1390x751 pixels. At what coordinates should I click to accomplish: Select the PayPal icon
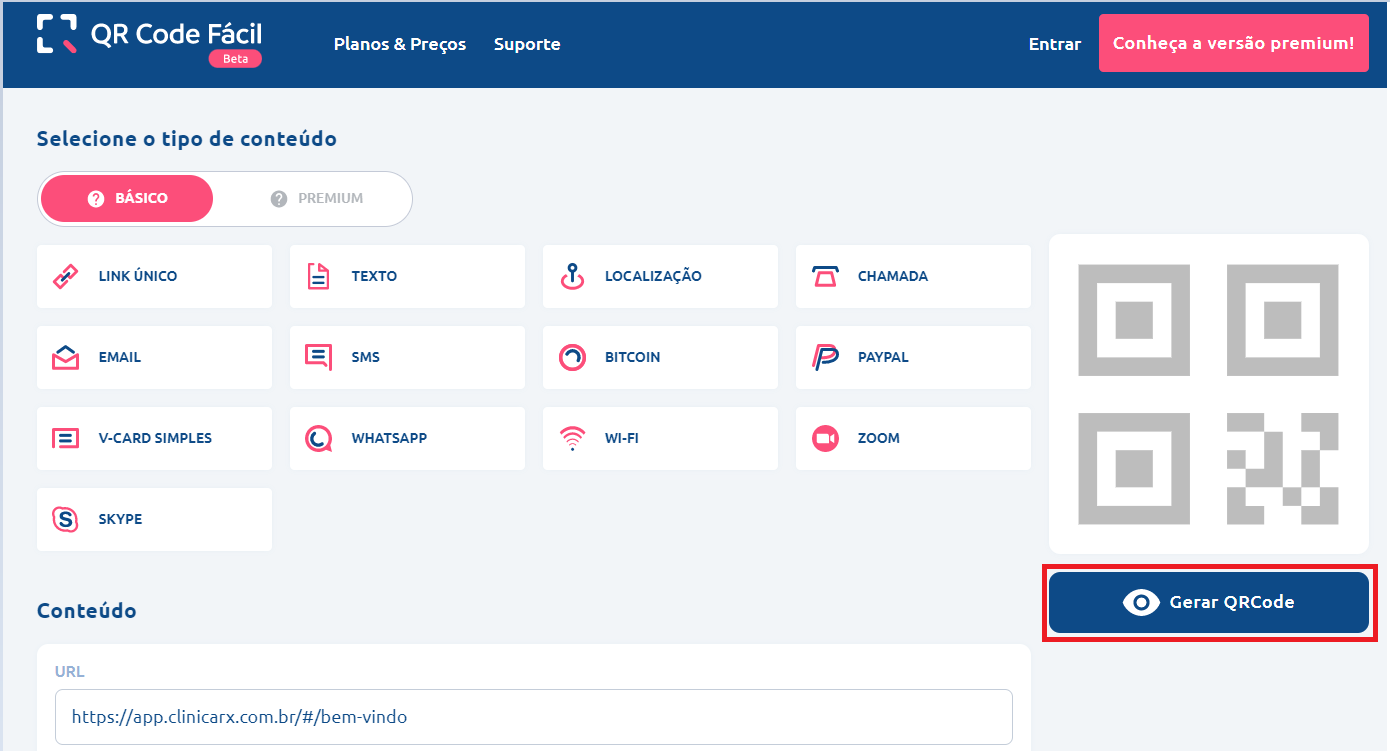825,358
